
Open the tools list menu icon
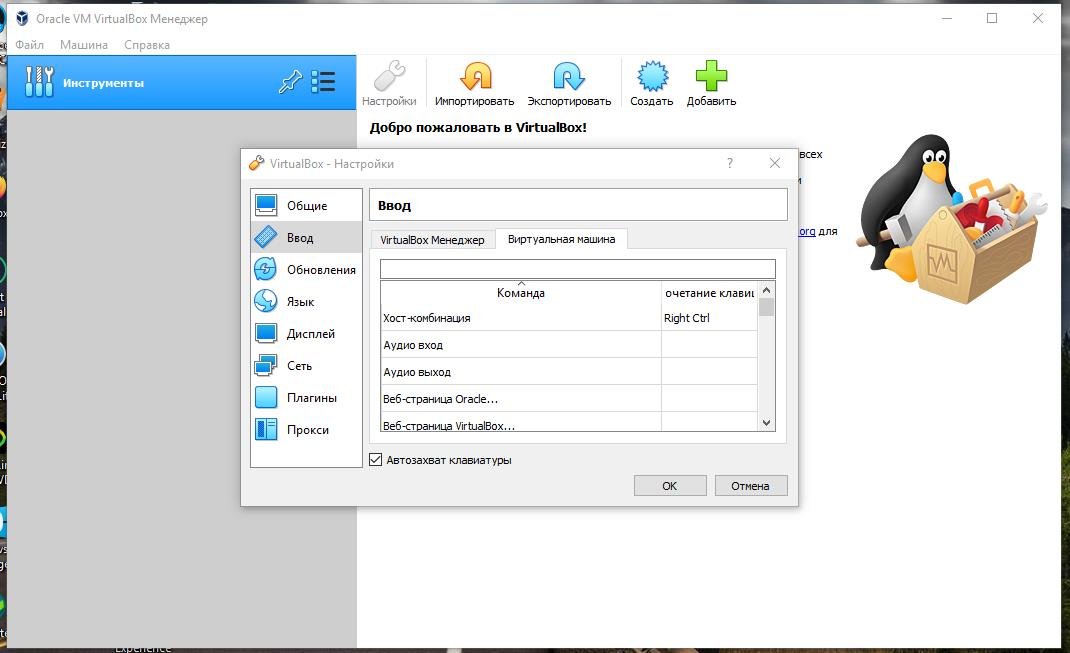pos(323,82)
